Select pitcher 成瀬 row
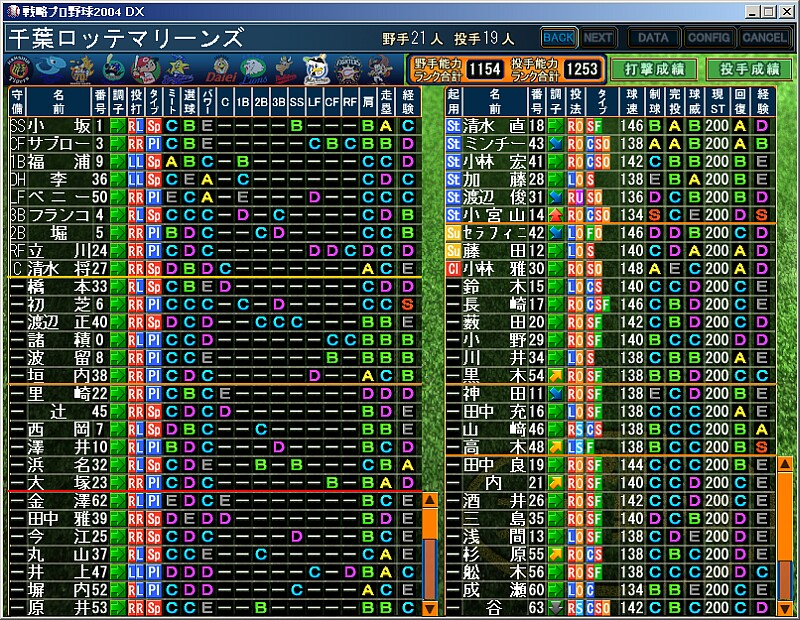This screenshot has height=620, width=800. click(610, 590)
